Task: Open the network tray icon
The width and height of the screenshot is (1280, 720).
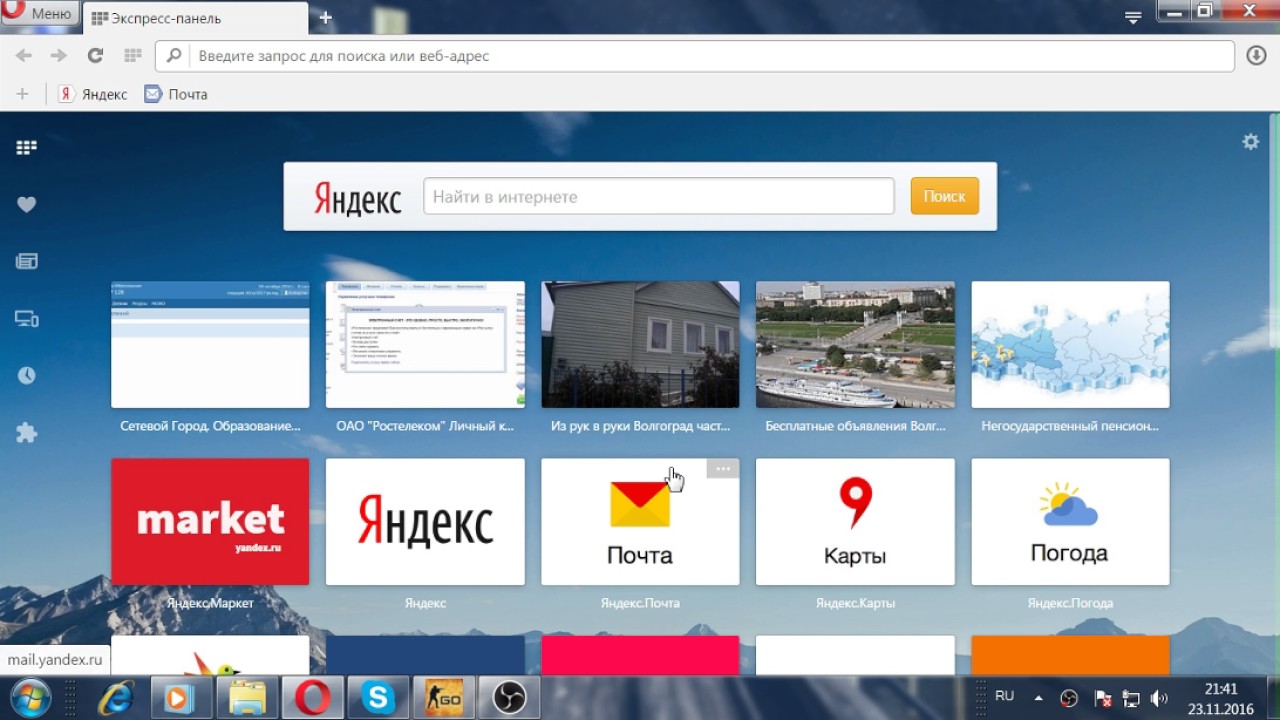Action: 1132,698
